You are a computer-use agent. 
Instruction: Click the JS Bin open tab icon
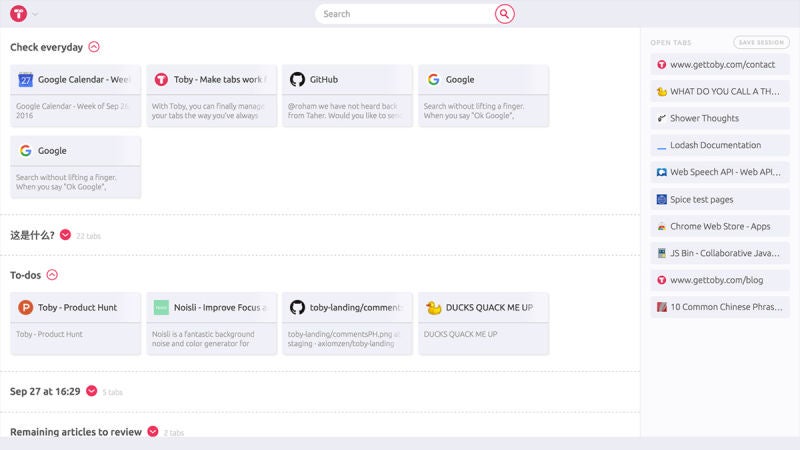661,254
